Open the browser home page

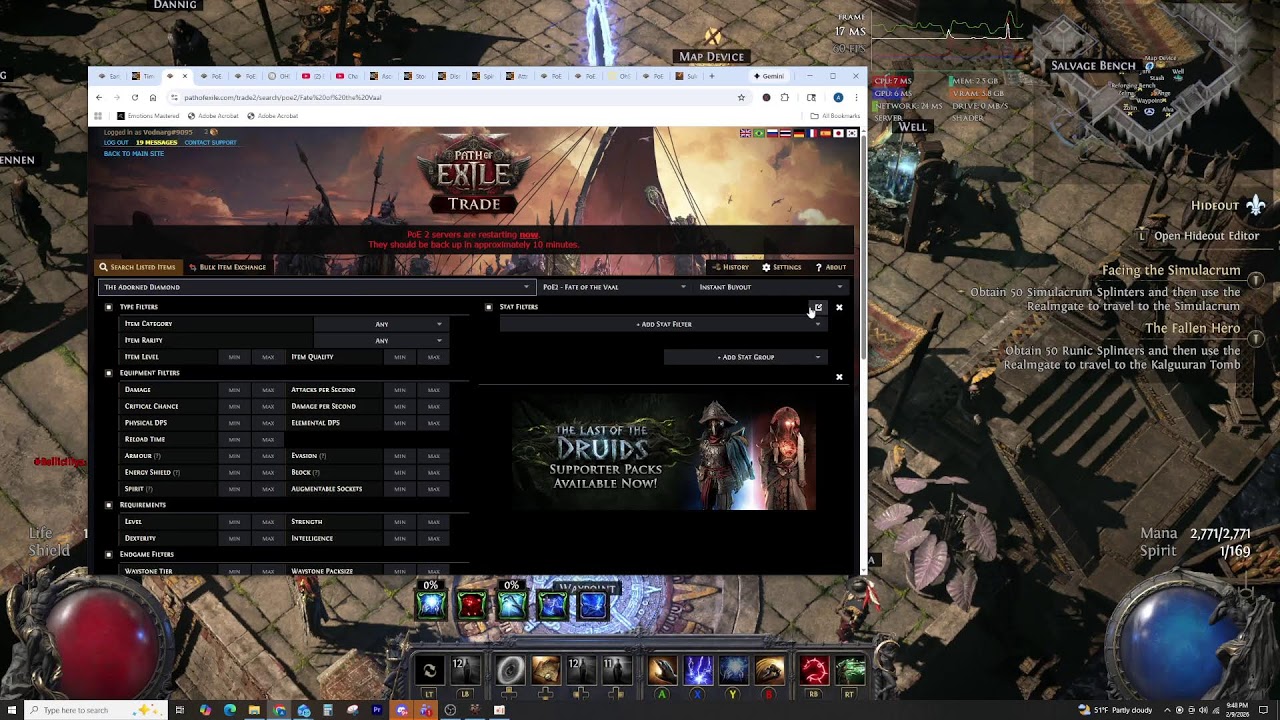pyautogui.click(x=152, y=97)
